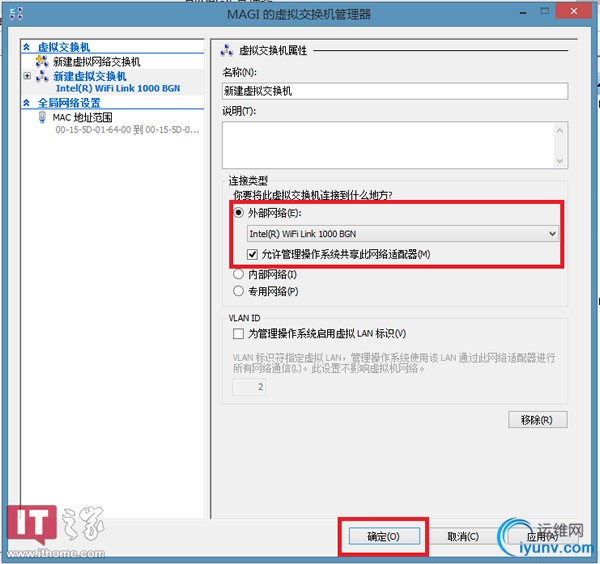Click the new virtual network switch star icon
This screenshot has width=600, height=564.
42,61
